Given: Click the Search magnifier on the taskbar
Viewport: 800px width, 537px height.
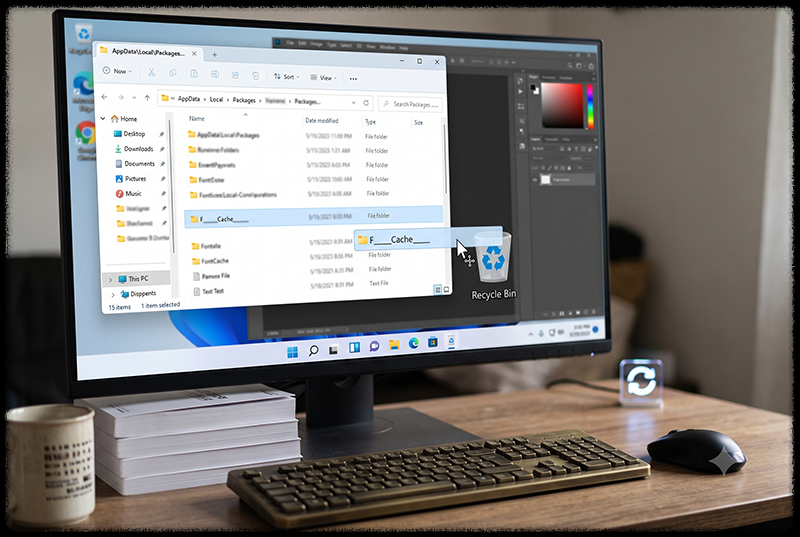Looking at the screenshot, I should pos(313,350).
